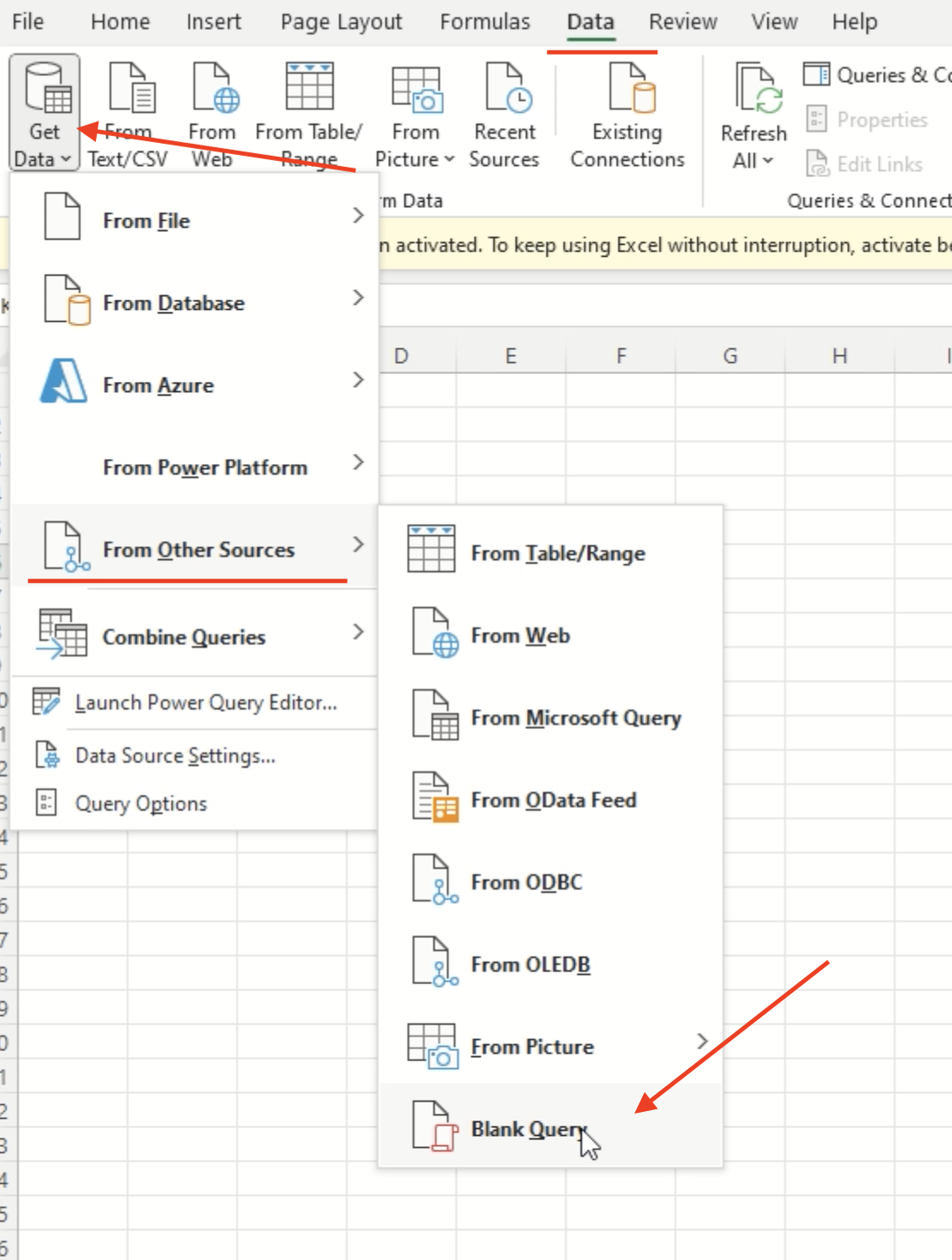
Task: Click Query Options in the menu
Action: coord(140,803)
